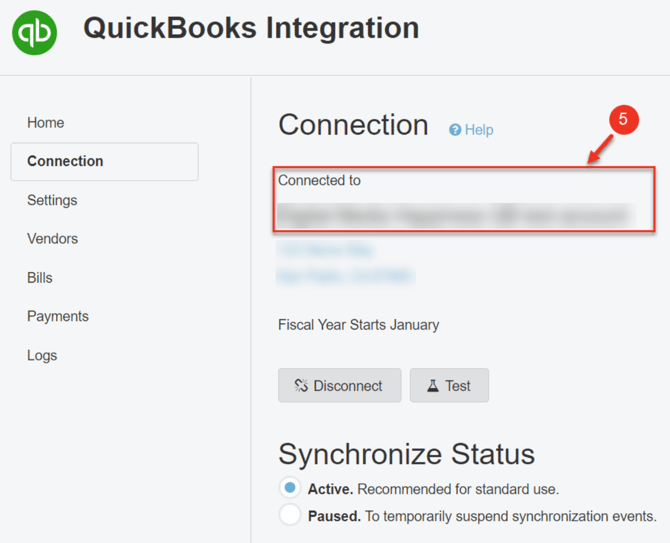Viewport: 670px width, 543px height.
Task: View Logs from the sidebar
Action: point(42,355)
